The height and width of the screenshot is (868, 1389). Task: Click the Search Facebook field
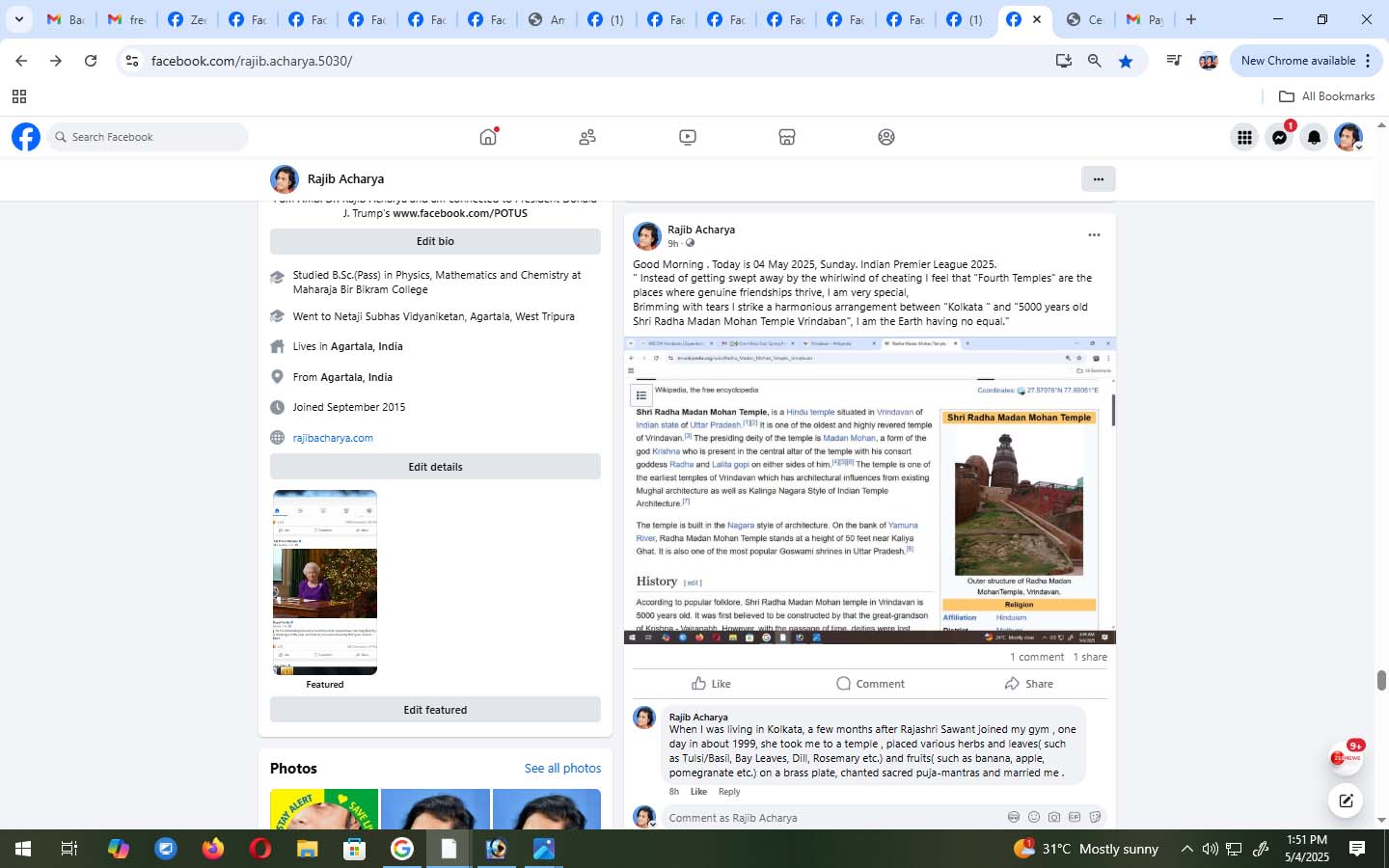tap(147, 137)
